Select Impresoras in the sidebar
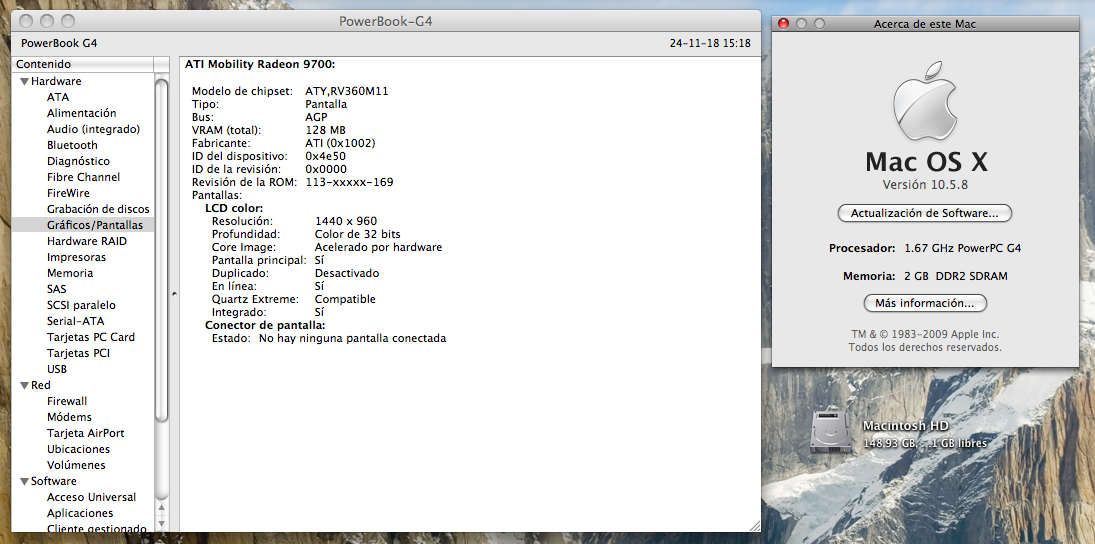The height and width of the screenshot is (544, 1095). pos(77,257)
